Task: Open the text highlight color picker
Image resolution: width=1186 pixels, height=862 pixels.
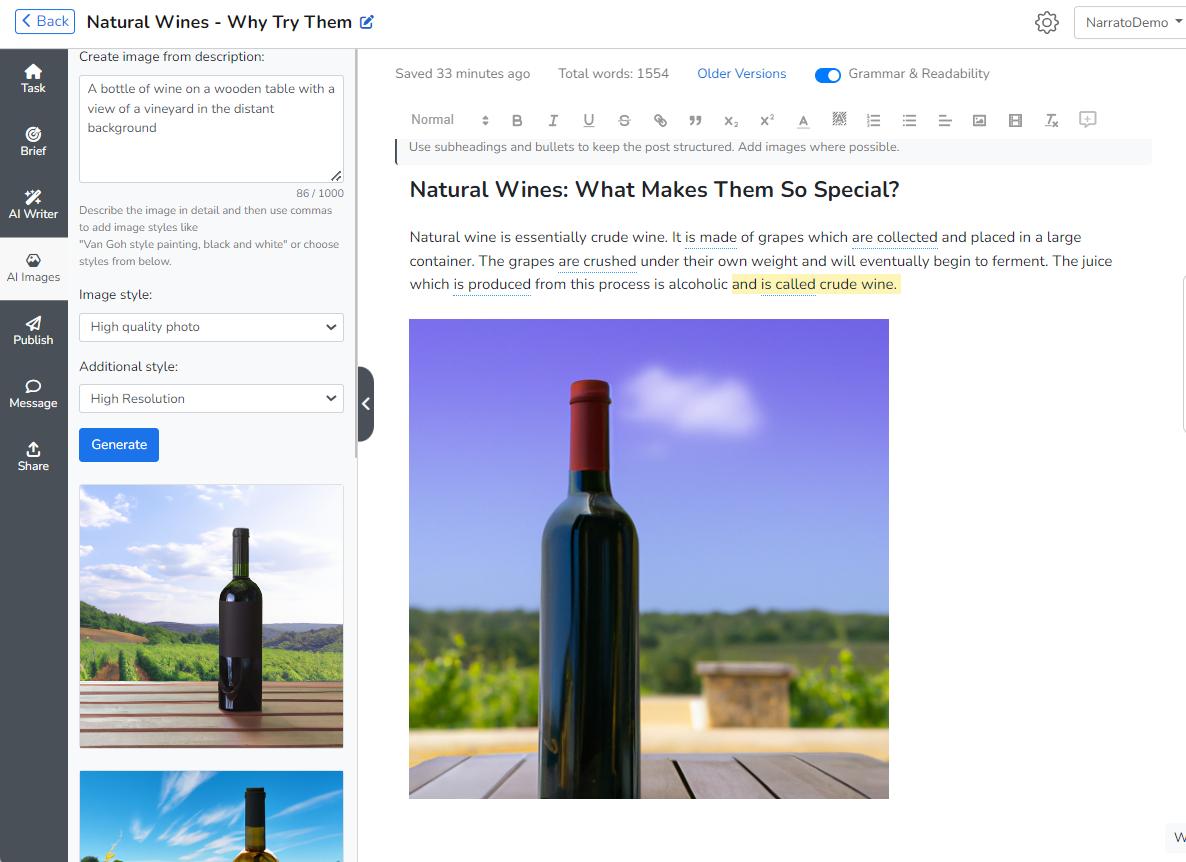Action: tap(839, 119)
